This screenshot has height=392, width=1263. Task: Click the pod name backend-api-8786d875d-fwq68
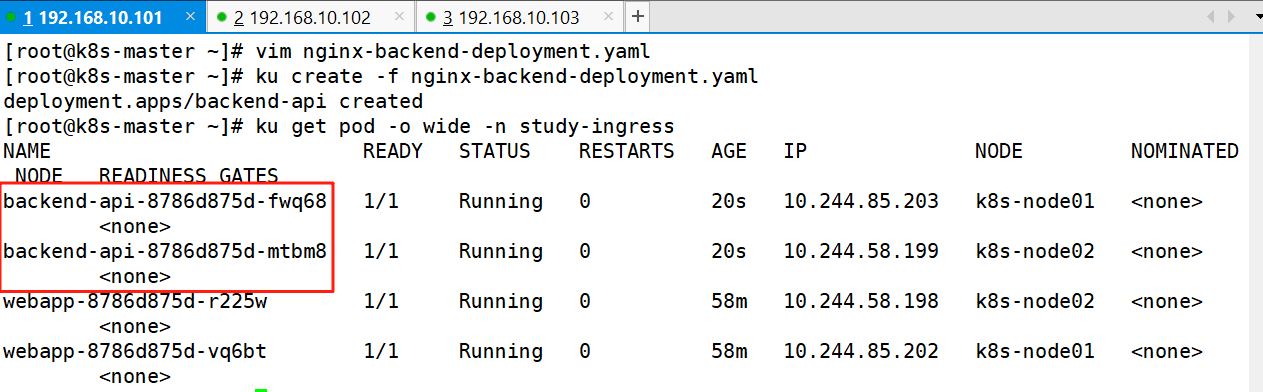165,202
